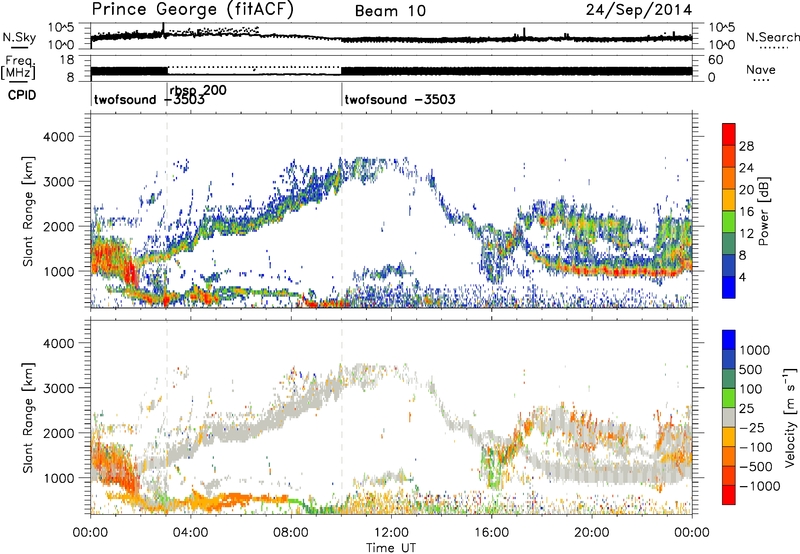Pick the light green segment of power colorbar

tap(729, 221)
